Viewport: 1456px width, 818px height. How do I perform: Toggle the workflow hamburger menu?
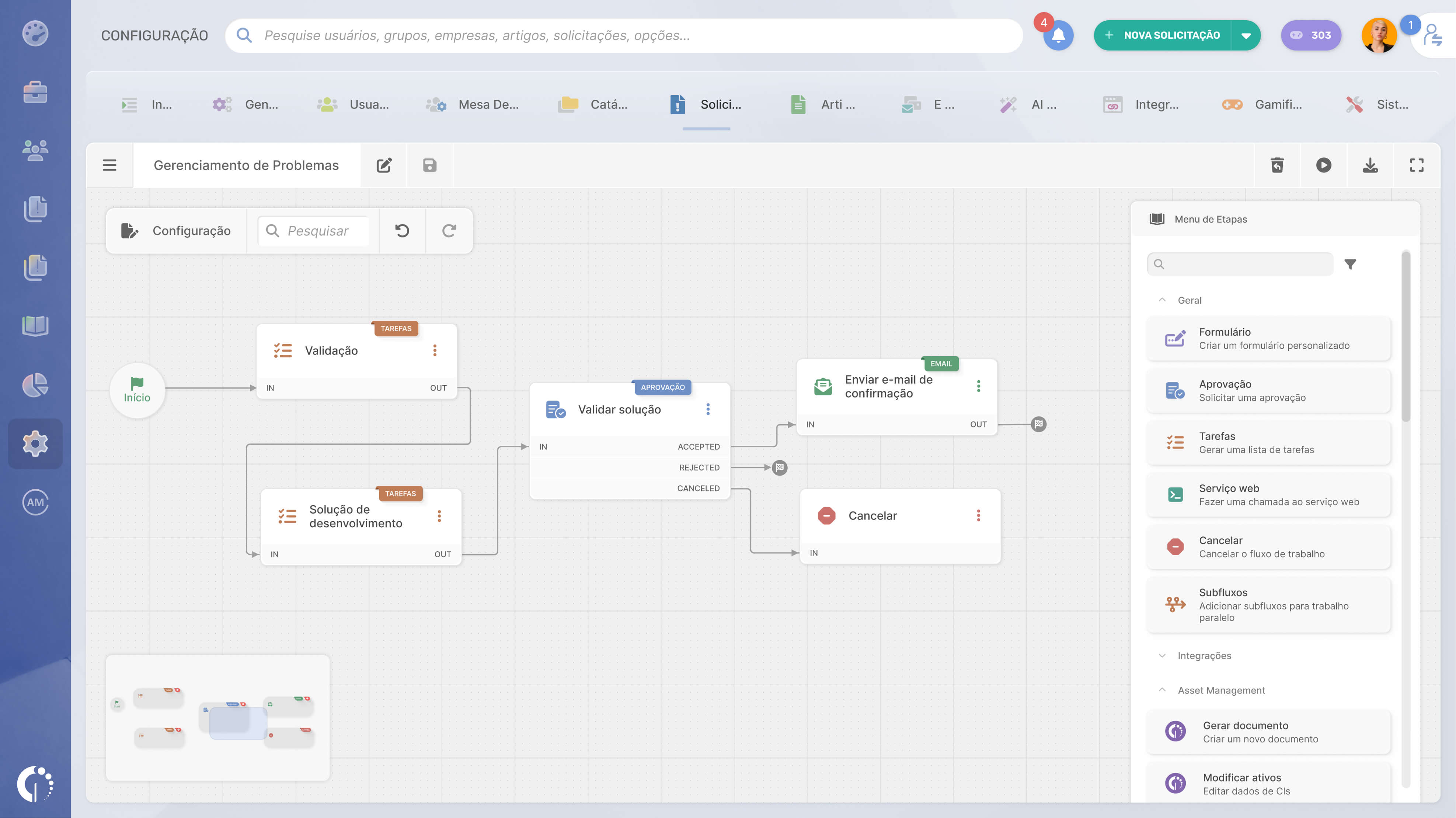[109, 165]
